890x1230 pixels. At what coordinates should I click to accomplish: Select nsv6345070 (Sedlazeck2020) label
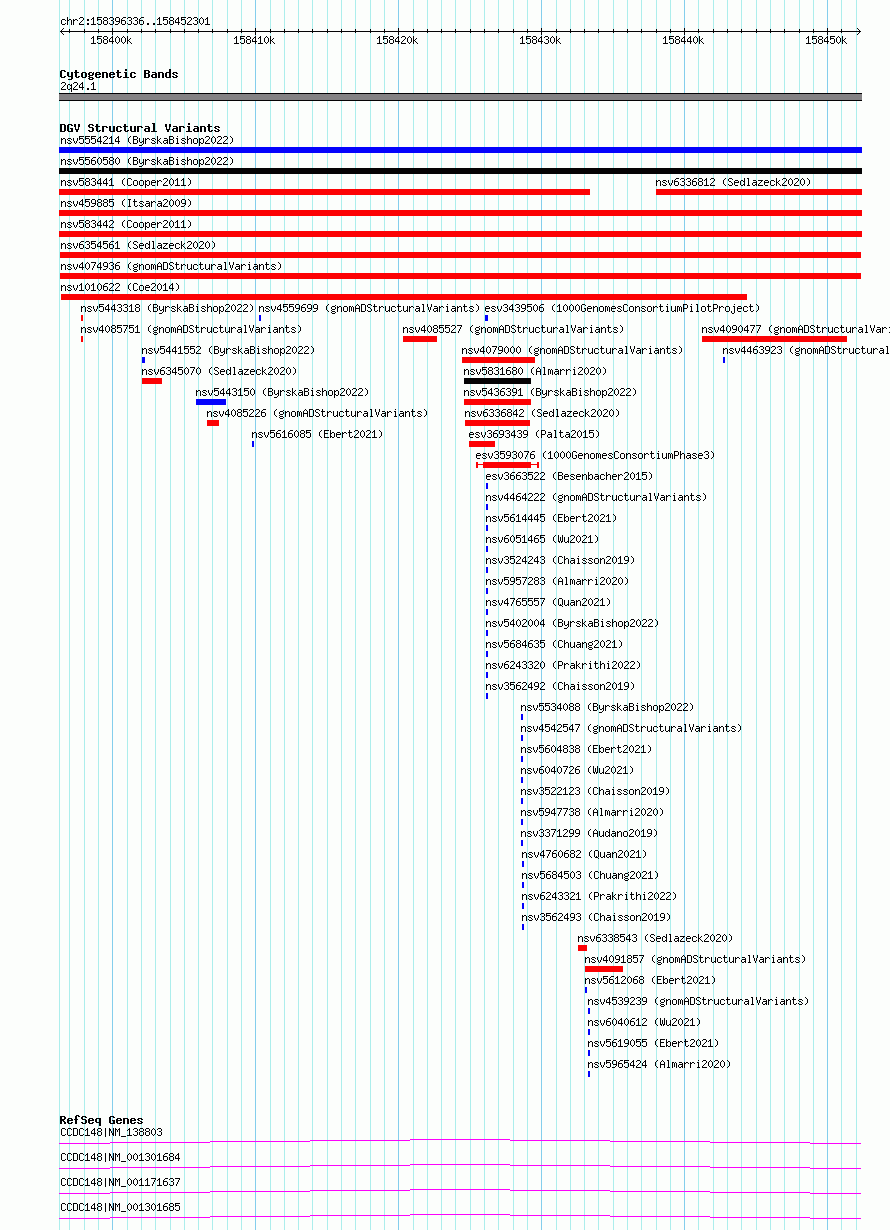click(219, 372)
